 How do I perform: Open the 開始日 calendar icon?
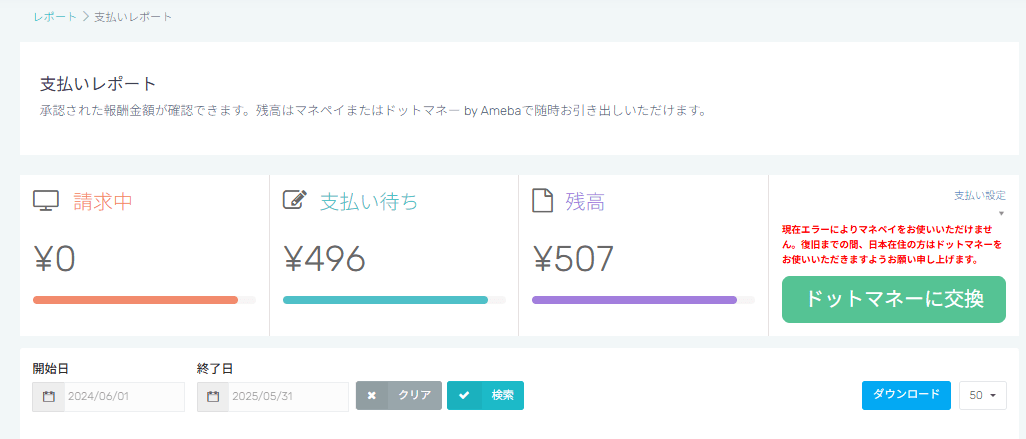pos(49,396)
